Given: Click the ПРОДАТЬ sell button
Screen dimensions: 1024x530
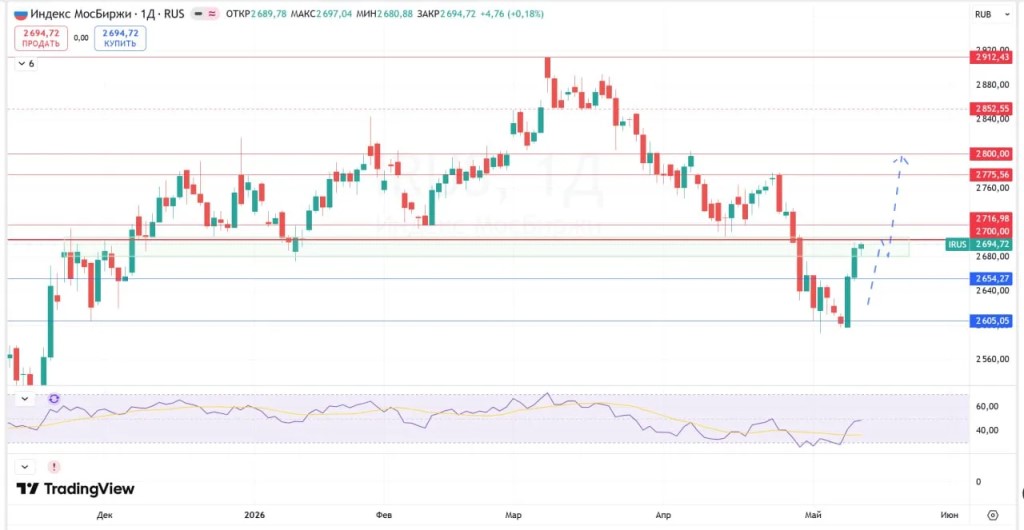Looking at the screenshot, I should point(40,38).
